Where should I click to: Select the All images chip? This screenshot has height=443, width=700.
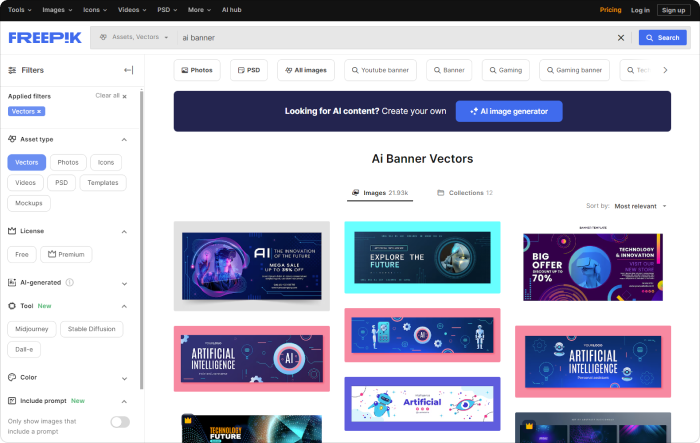pyautogui.click(x=306, y=70)
